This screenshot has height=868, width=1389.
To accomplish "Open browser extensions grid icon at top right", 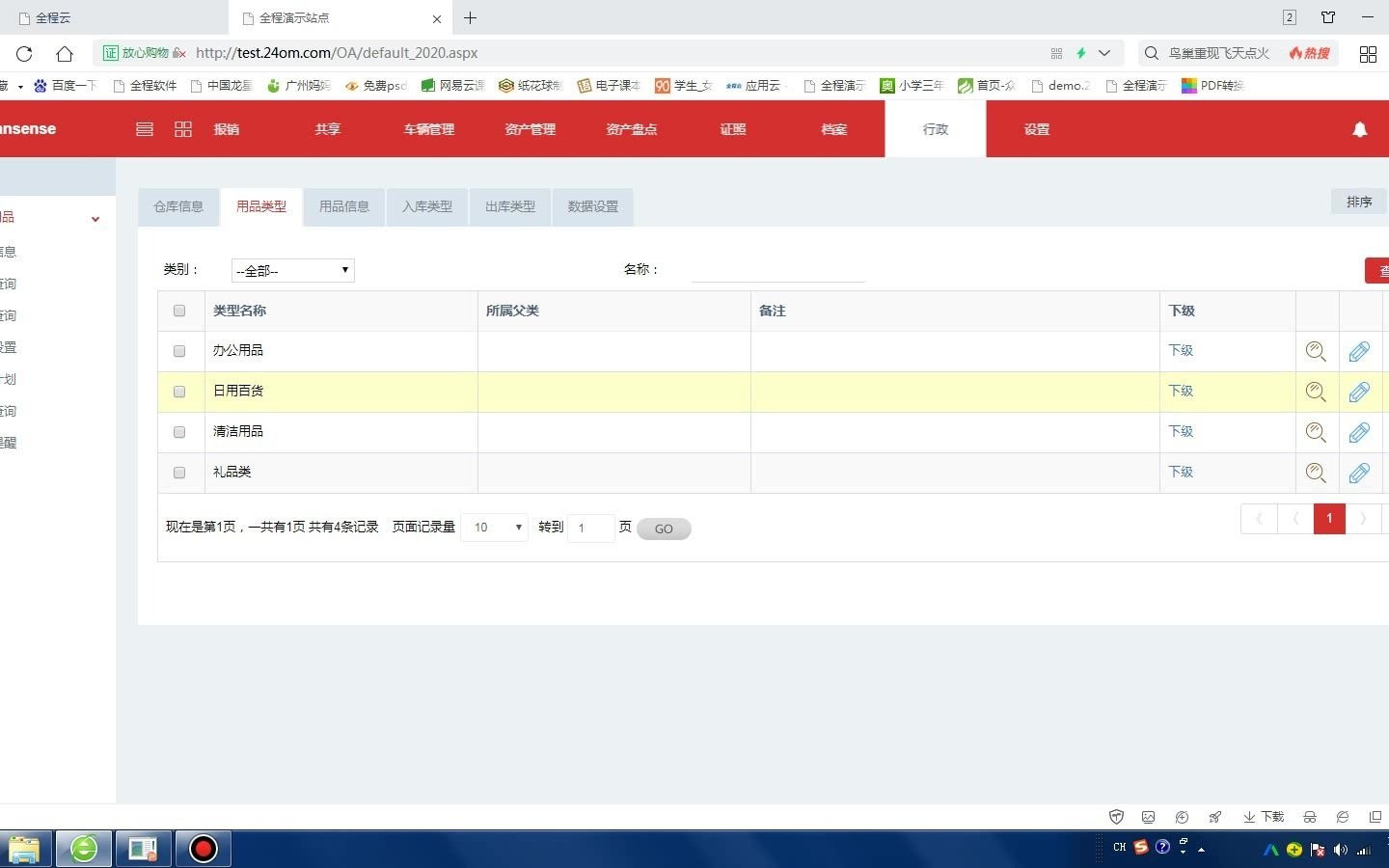I will click(x=1368, y=54).
